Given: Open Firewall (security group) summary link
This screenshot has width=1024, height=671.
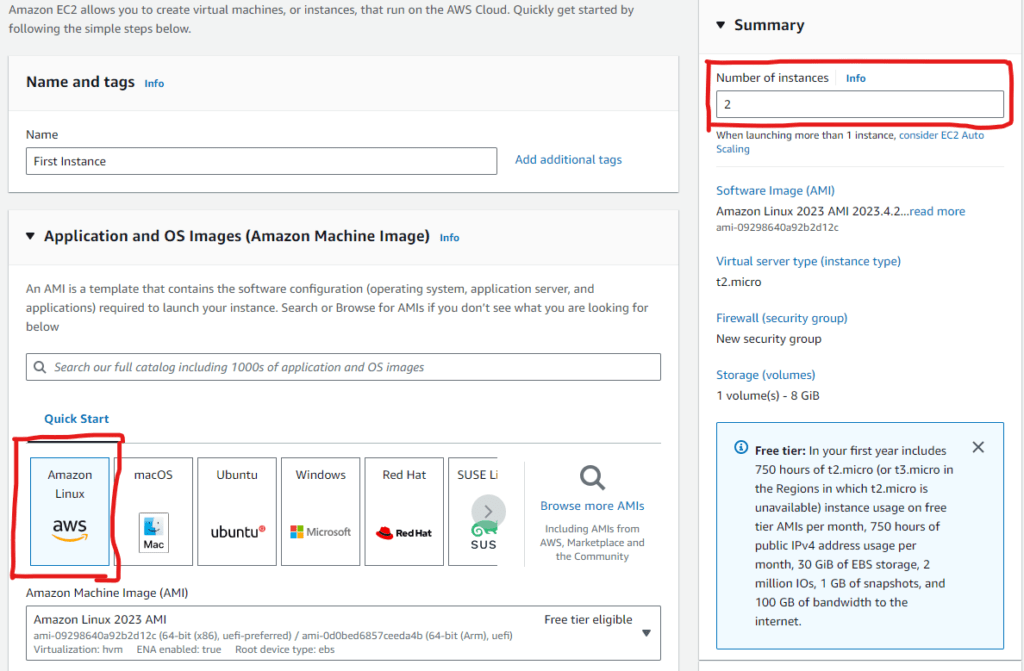Looking at the screenshot, I should pyautogui.click(x=782, y=318).
